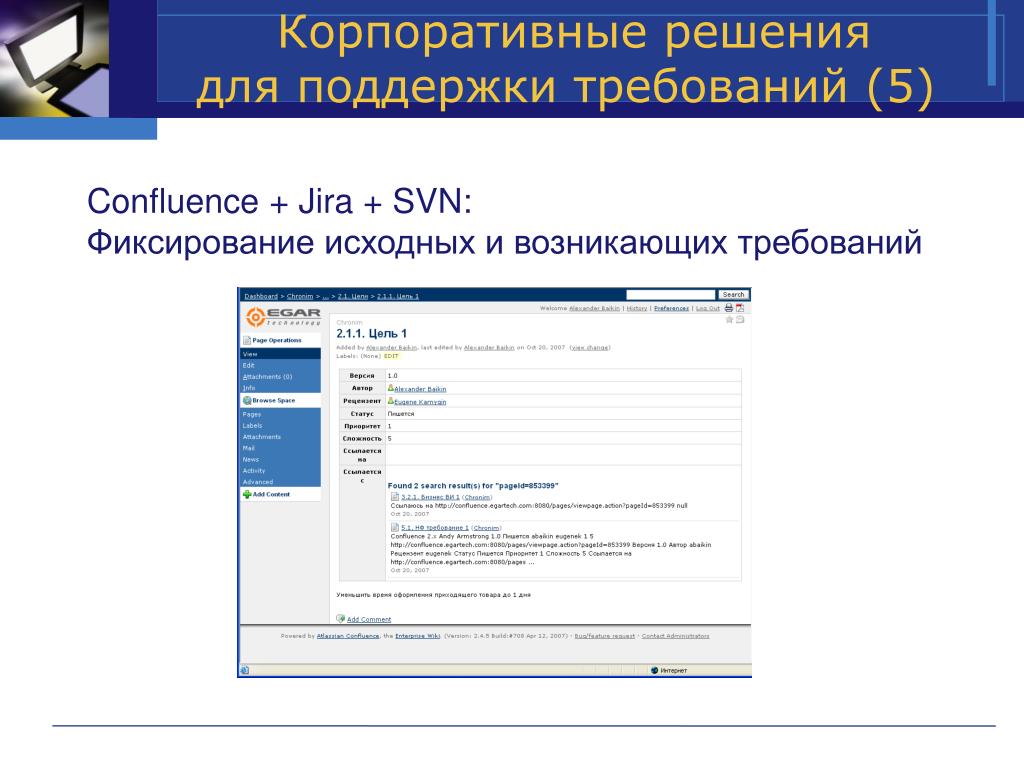Click the Browse Space globe icon
1024x768 pixels.
tap(247, 400)
